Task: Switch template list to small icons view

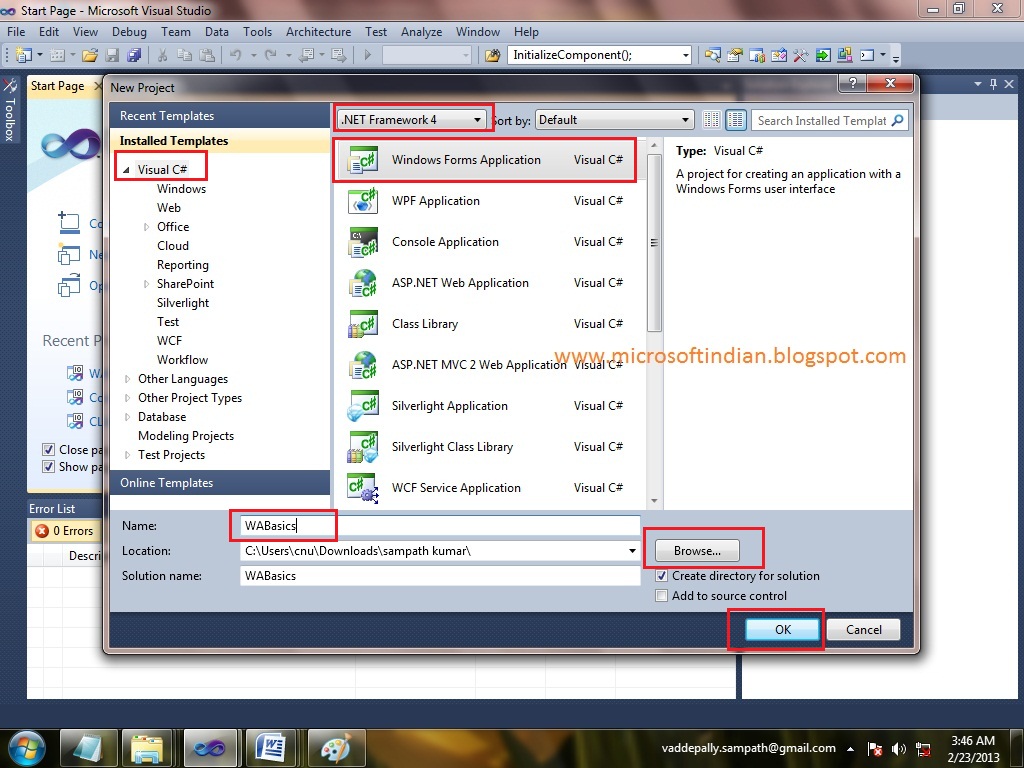Action: coord(714,119)
